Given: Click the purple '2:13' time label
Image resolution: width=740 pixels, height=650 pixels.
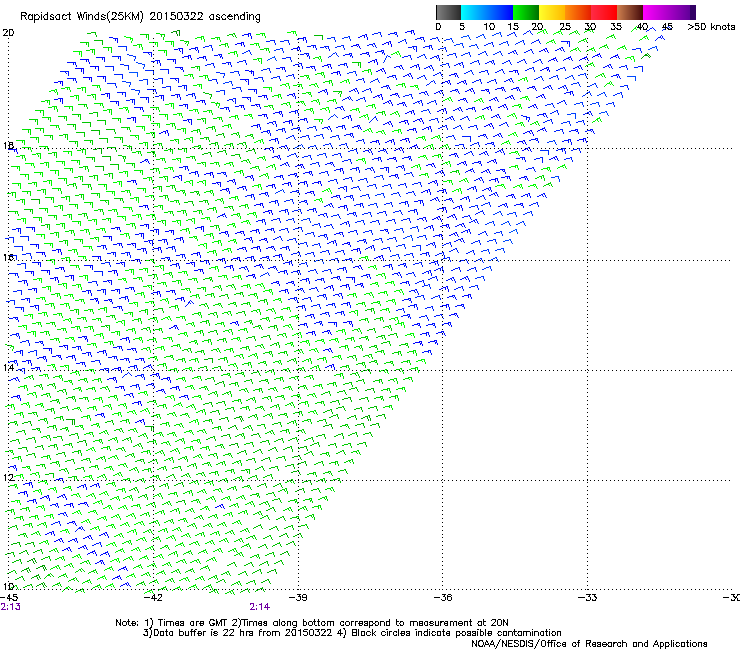Looking at the screenshot, I should point(10,607).
